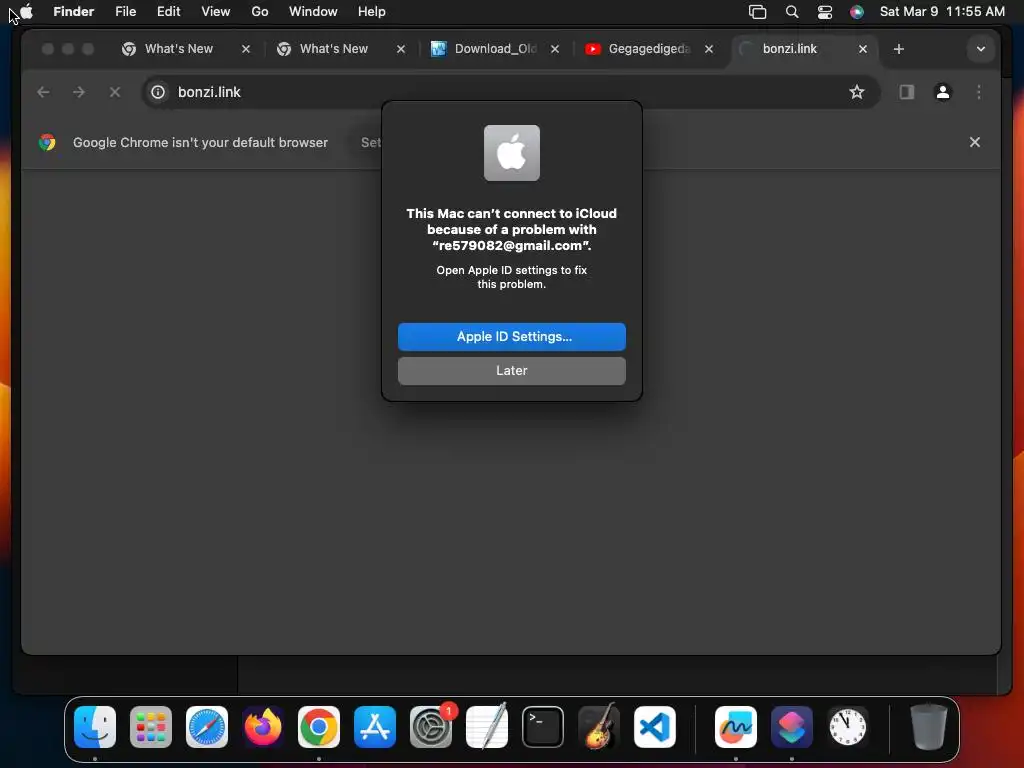Viewport: 1024px width, 768px height.
Task: Open Stage Manager menu bar icon
Action: coord(758,12)
